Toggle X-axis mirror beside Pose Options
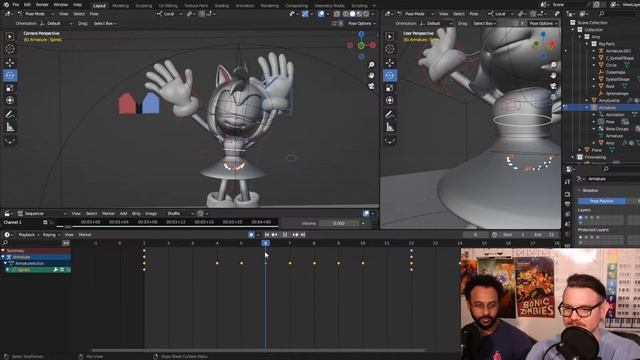This screenshot has width=640, height=360. pos(341,24)
